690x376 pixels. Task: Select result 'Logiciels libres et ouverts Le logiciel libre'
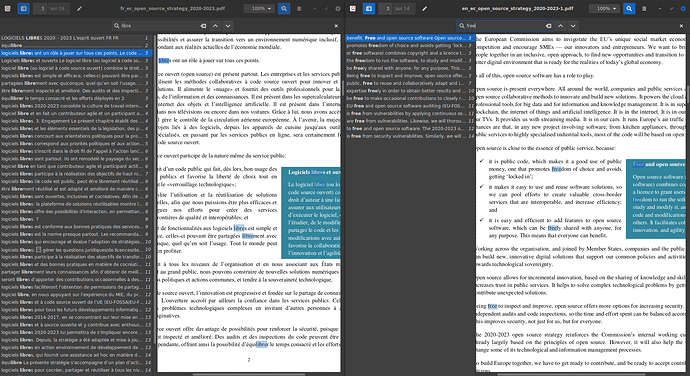[76, 61]
